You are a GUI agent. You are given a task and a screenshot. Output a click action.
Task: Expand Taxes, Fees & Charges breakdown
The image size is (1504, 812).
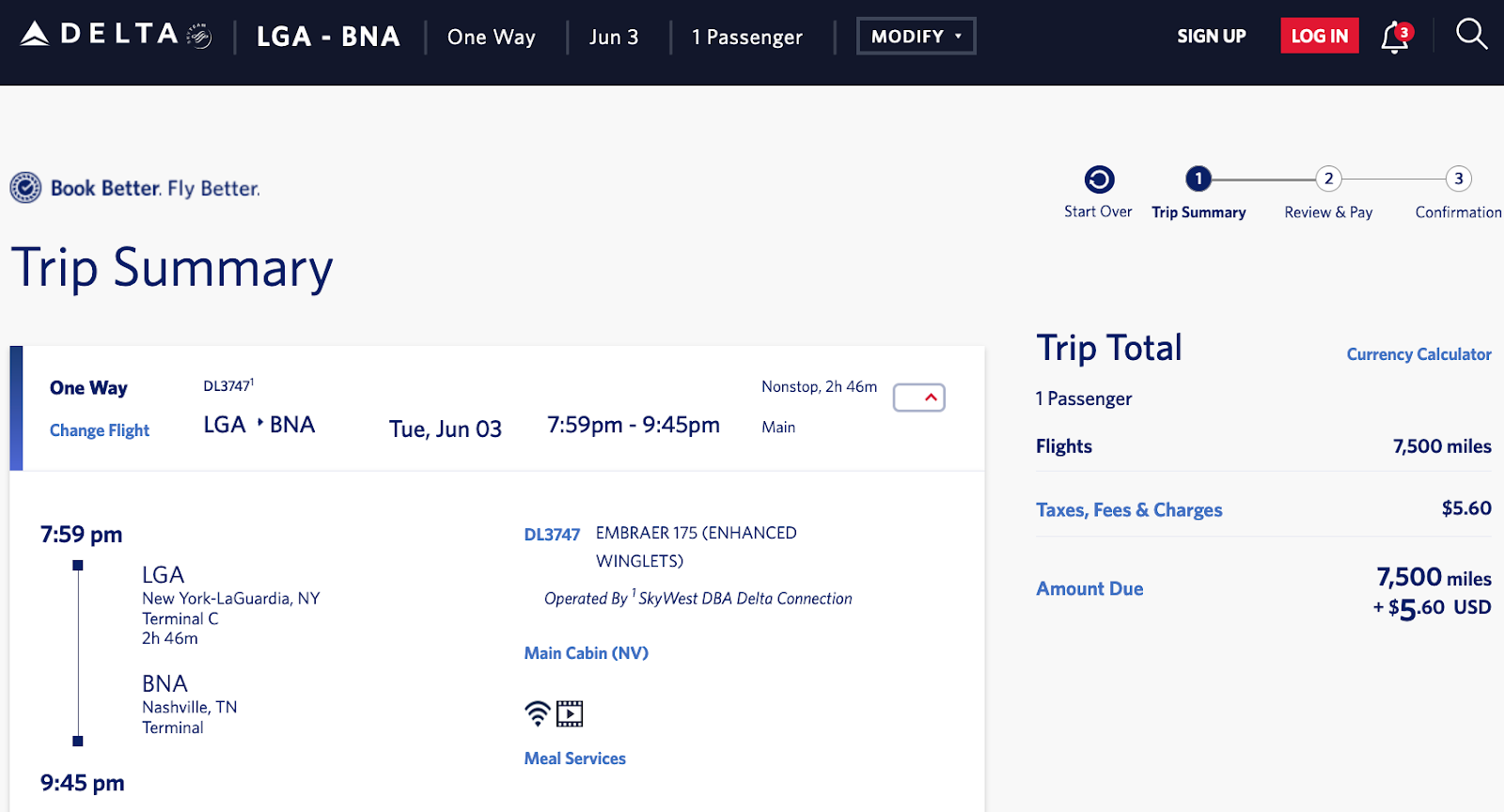[1128, 509]
